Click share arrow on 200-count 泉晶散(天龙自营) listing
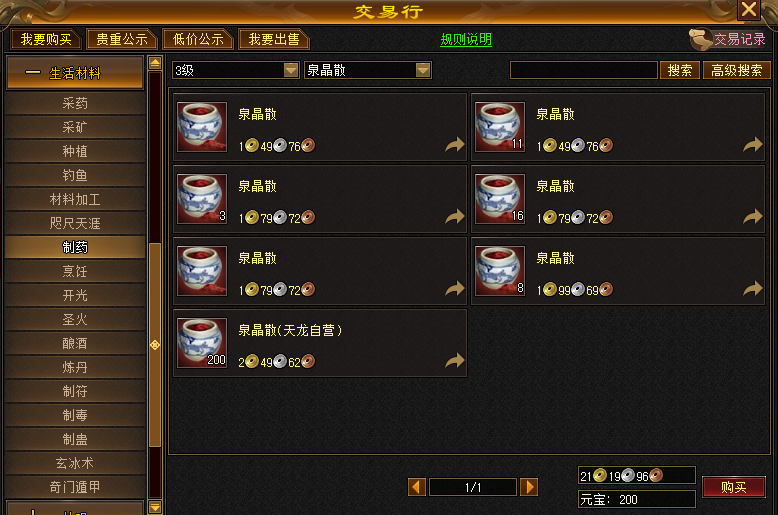The image size is (778, 515). click(x=454, y=361)
